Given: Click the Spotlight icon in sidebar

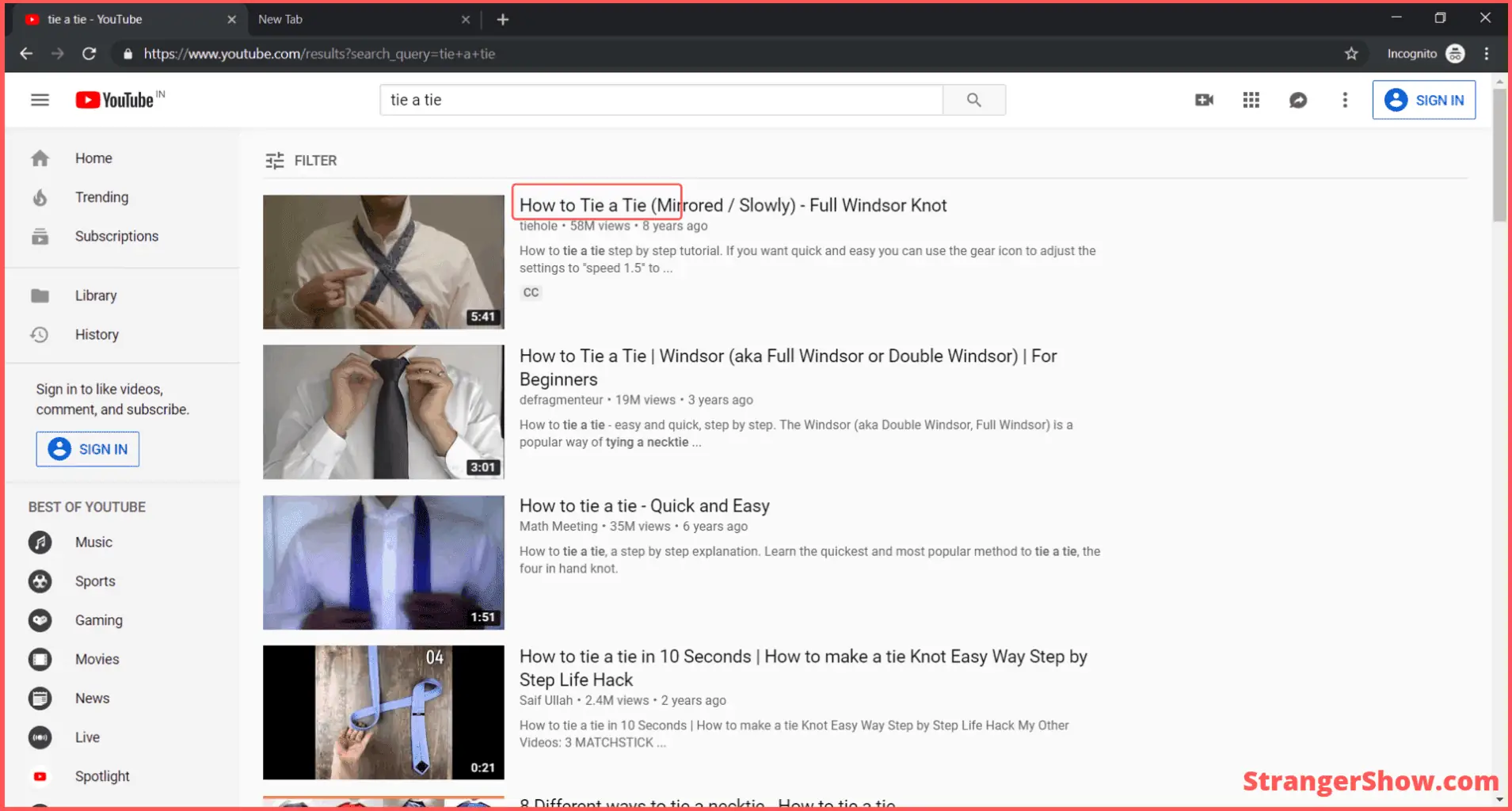Looking at the screenshot, I should click(40, 776).
